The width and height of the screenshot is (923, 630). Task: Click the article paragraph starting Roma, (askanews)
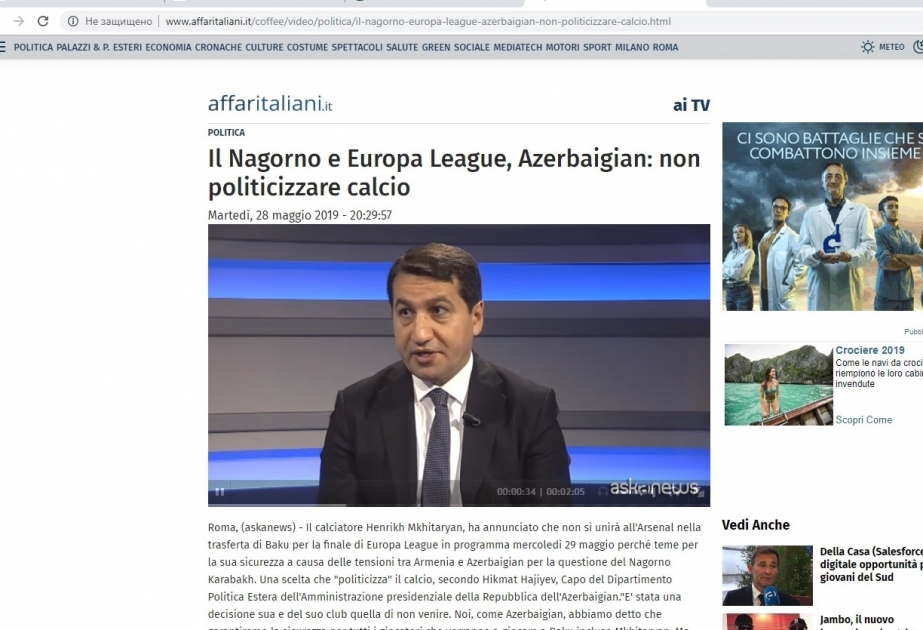(454, 577)
